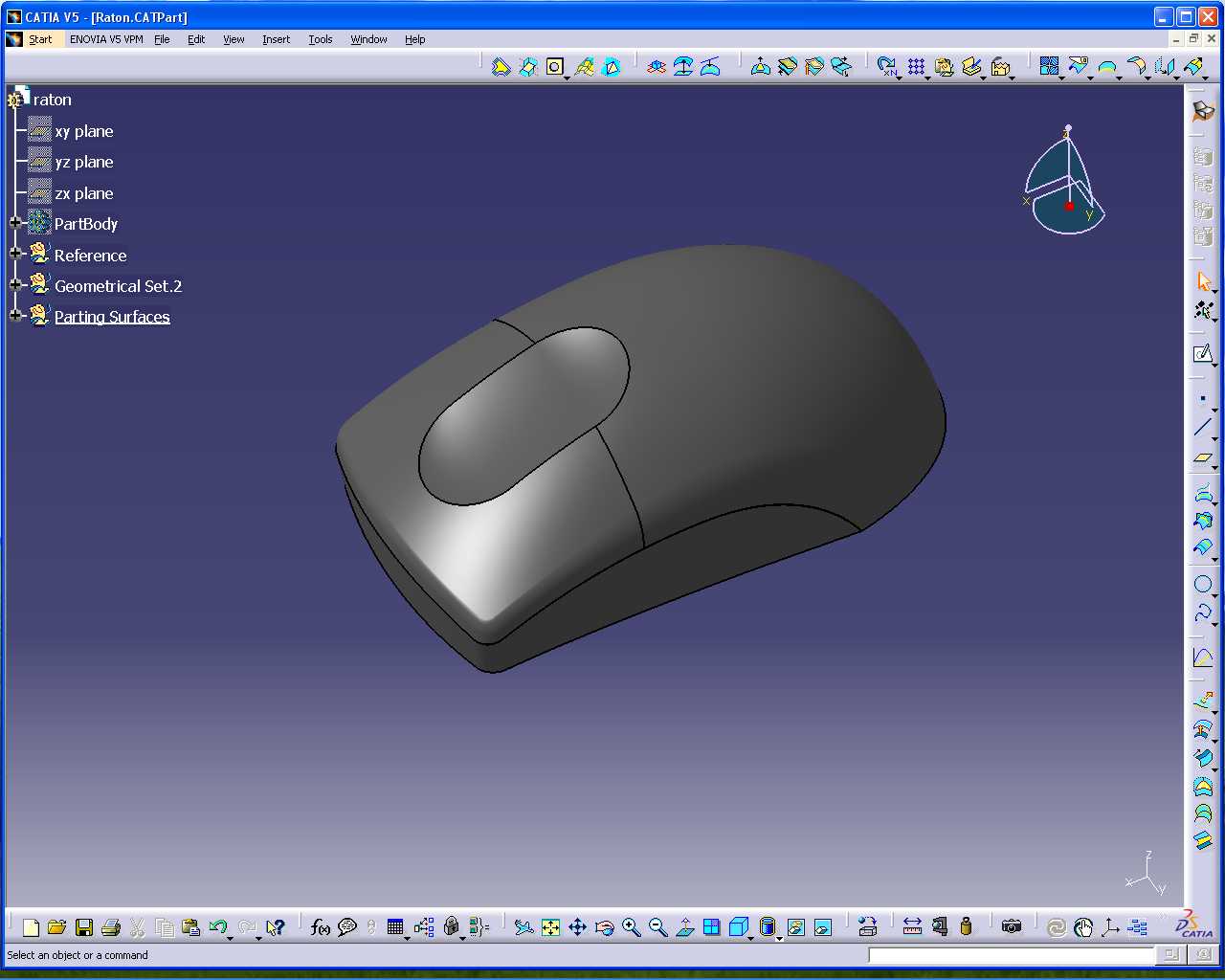Click the camera Capture icon
The width and height of the screenshot is (1225, 980).
tap(1012, 926)
